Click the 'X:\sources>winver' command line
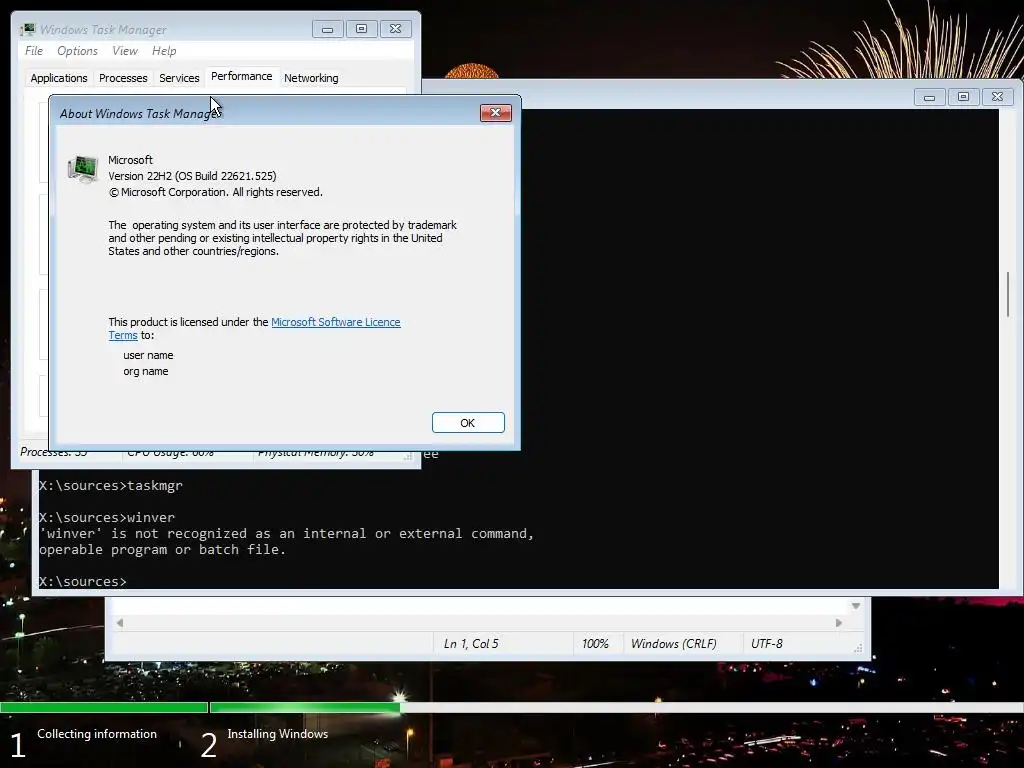This screenshot has height=768, width=1024. coord(107,517)
